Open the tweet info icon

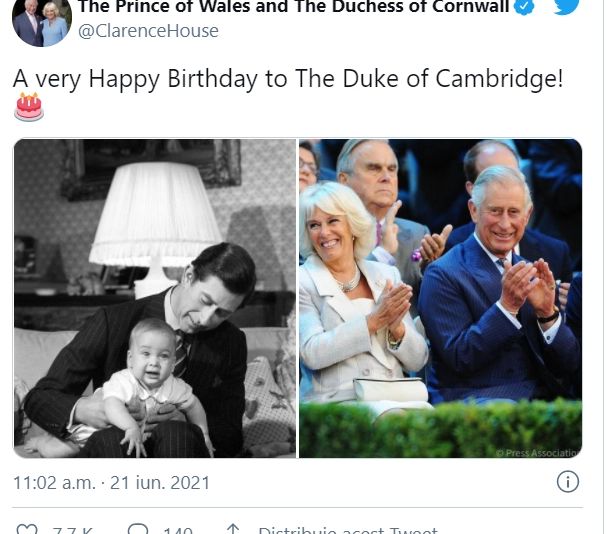pos(567,482)
